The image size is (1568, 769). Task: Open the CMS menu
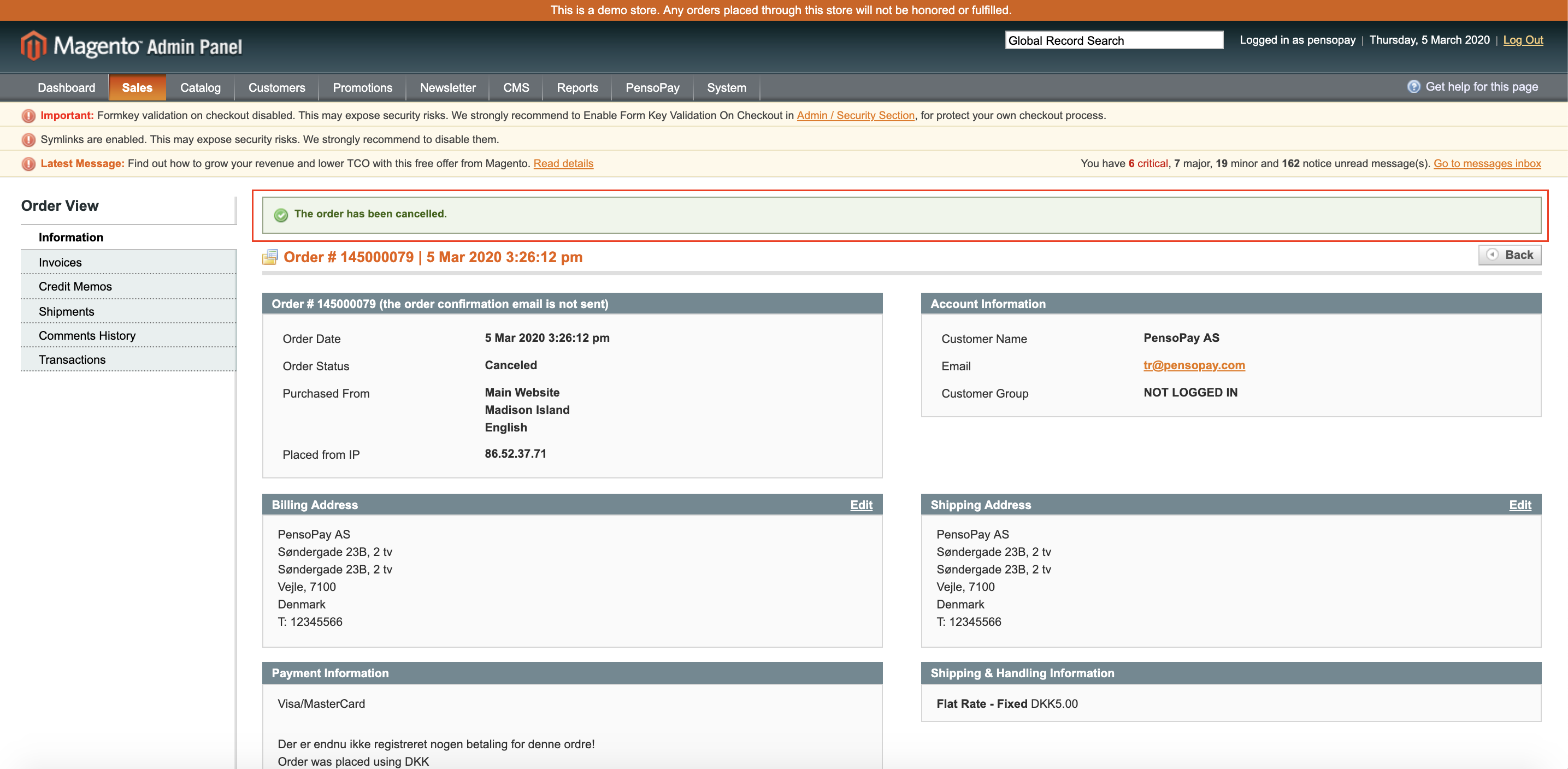click(x=516, y=87)
